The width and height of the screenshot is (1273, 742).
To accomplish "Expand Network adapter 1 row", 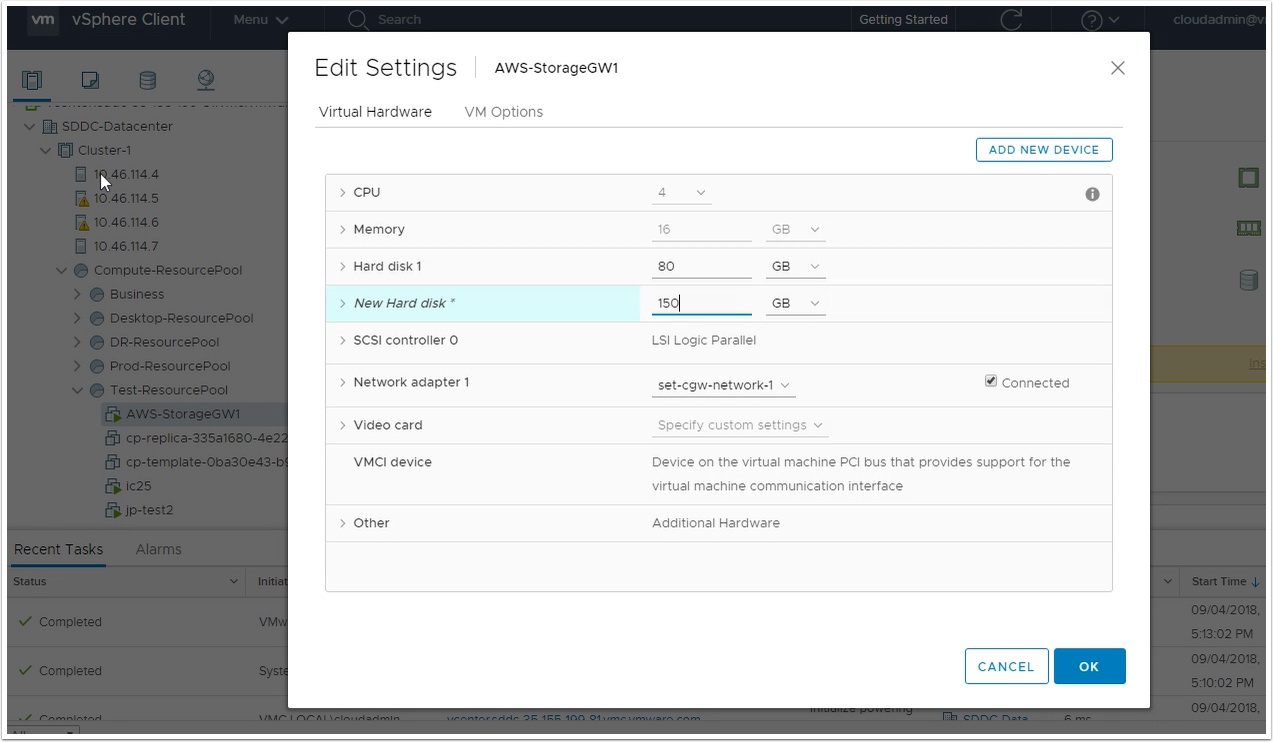I will pyautogui.click(x=343, y=382).
